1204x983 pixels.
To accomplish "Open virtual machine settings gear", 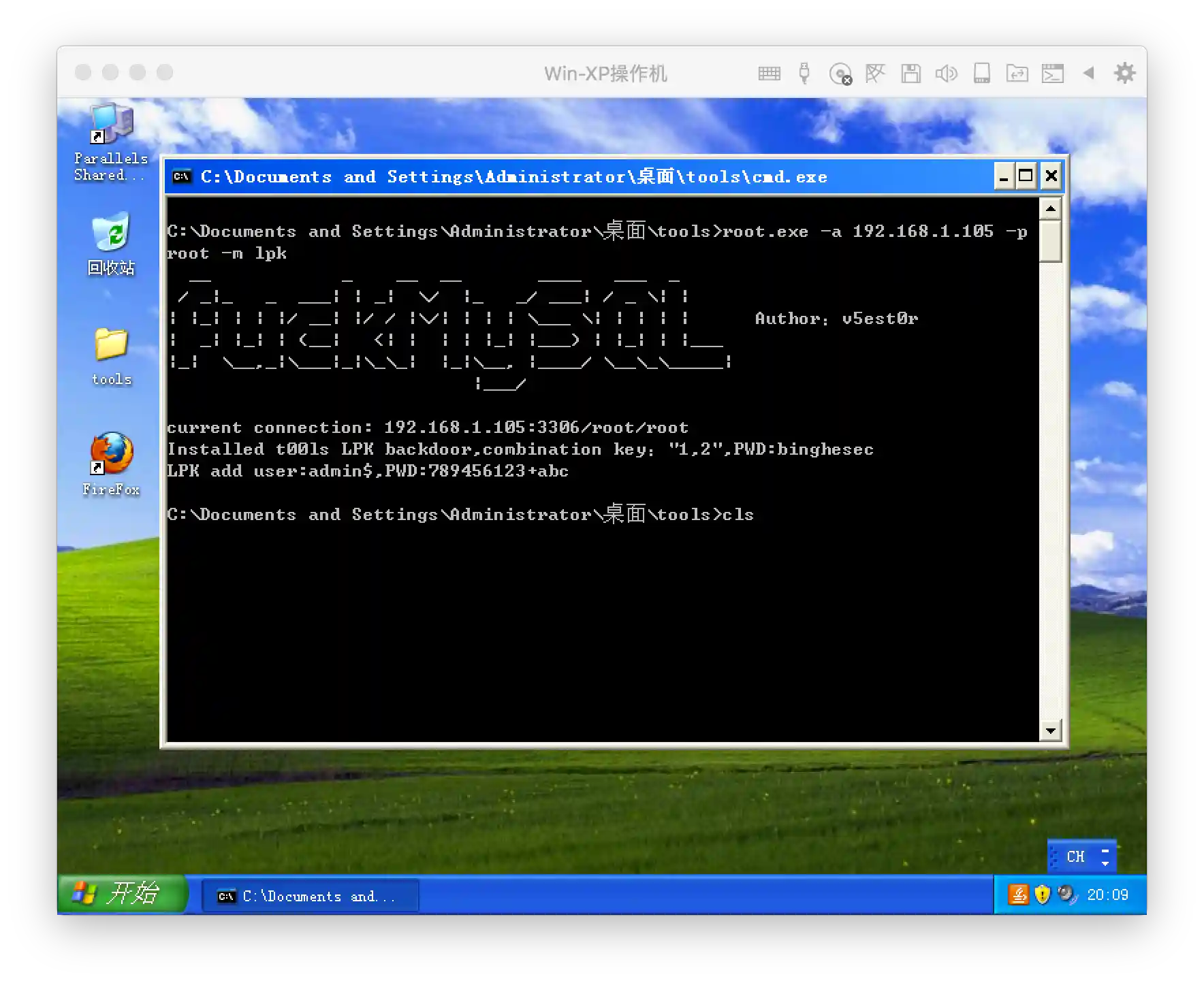I will click(1124, 73).
